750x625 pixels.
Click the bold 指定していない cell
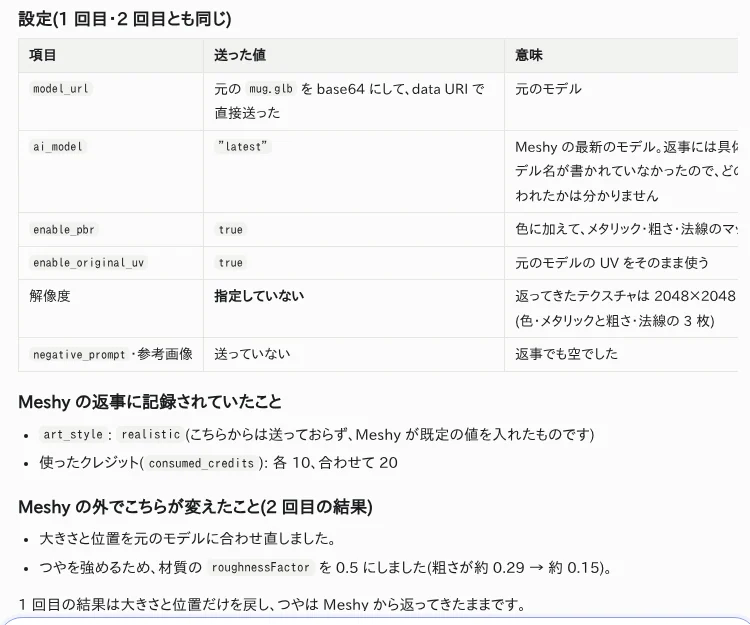(x=259, y=296)
